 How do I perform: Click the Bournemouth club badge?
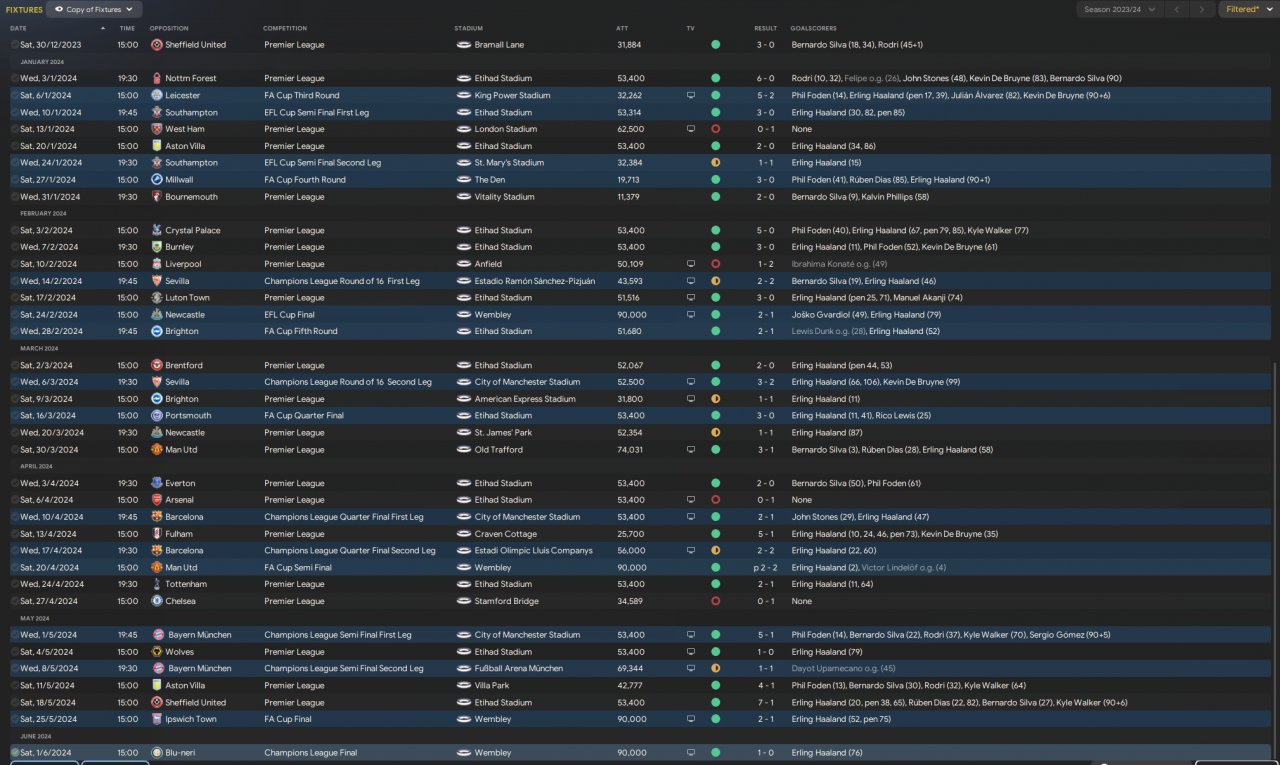[x=157, y=197]
